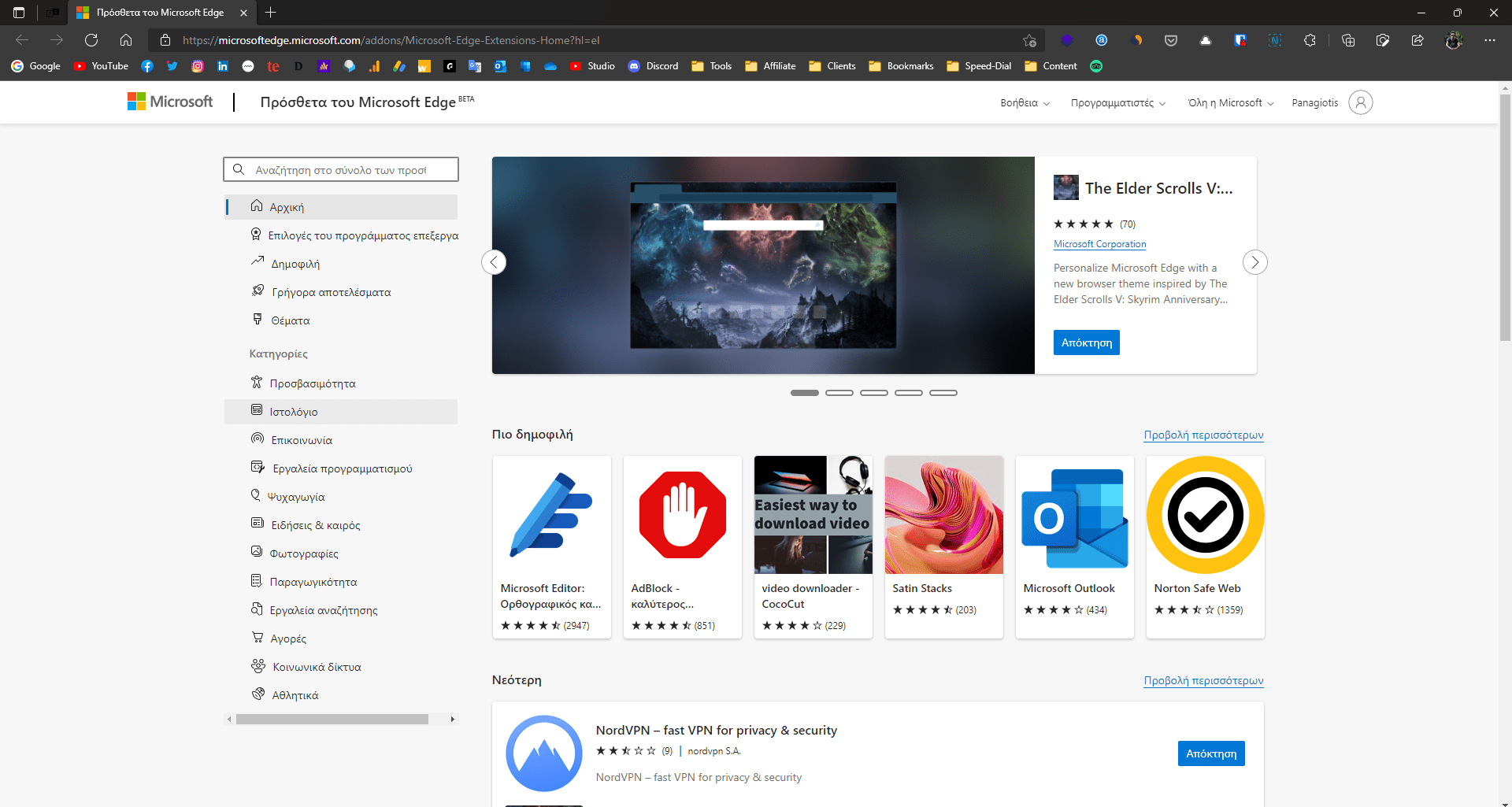Screen dimensions: 1512x807
Task: Click the browser refresh icon
Action: 91,40
